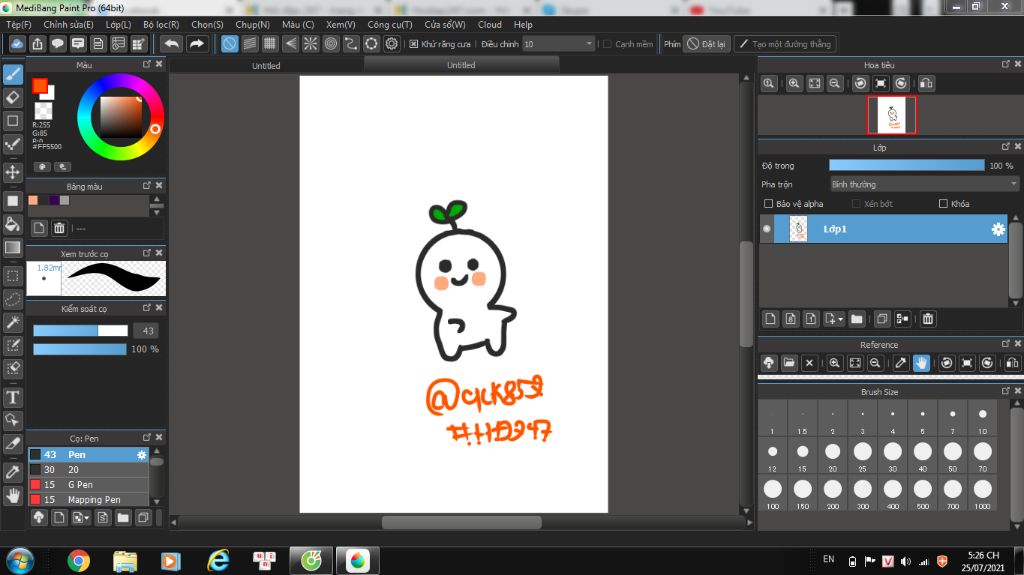This screenshot has width=1024, height=575.
Task: Click the orange swatch in Bảng màu
Action: coord(33,201)
